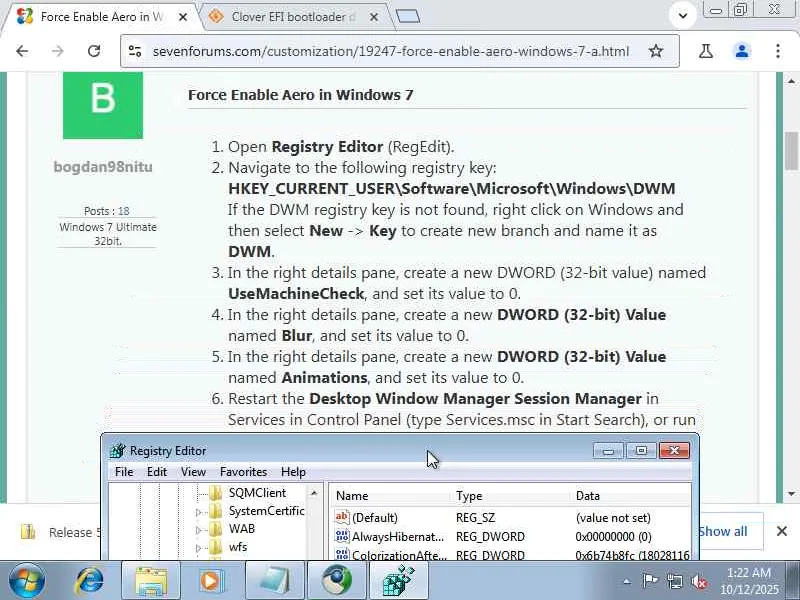The height and width of the screenshot is (600, 800).
Task: Close the downloads bar
Action: coord(782,532)
